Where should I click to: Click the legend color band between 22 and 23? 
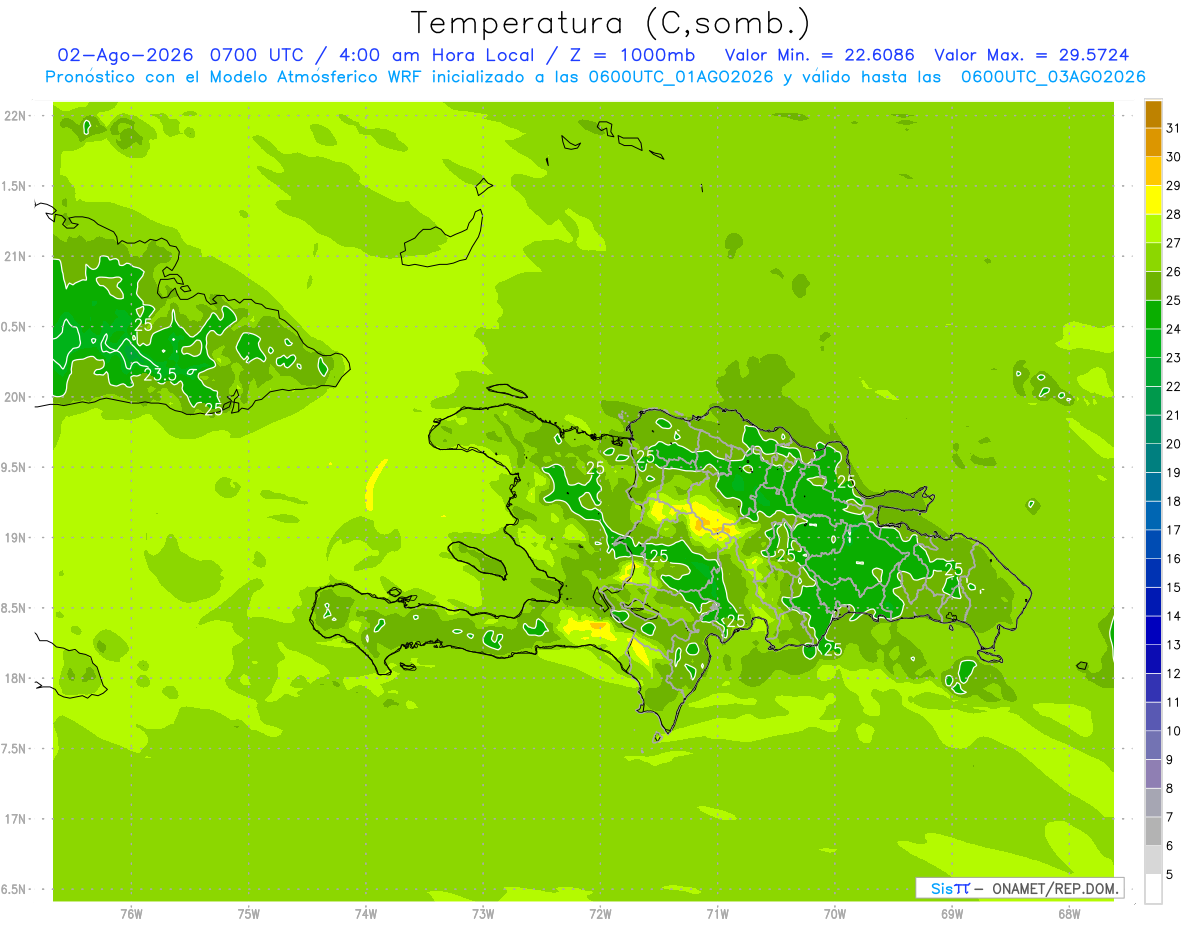click(1153, 372)
